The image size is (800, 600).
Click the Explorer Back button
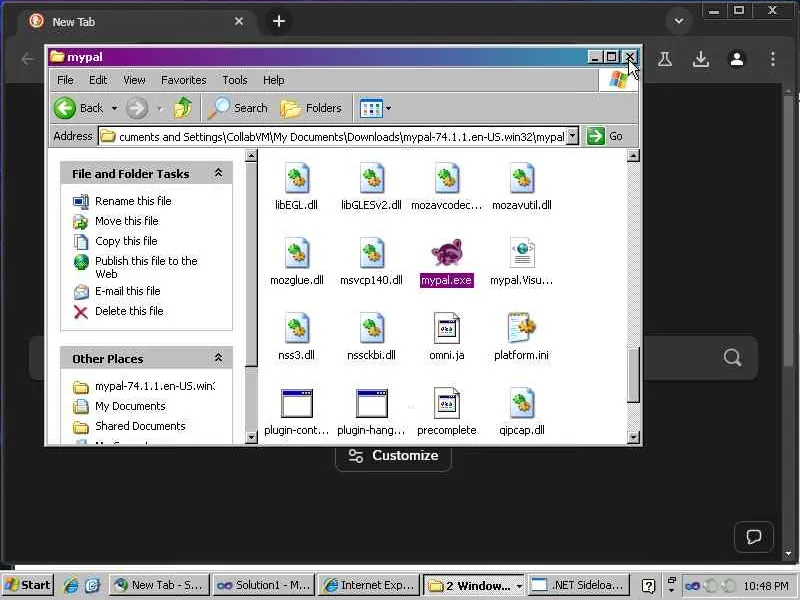coord(78,108)
